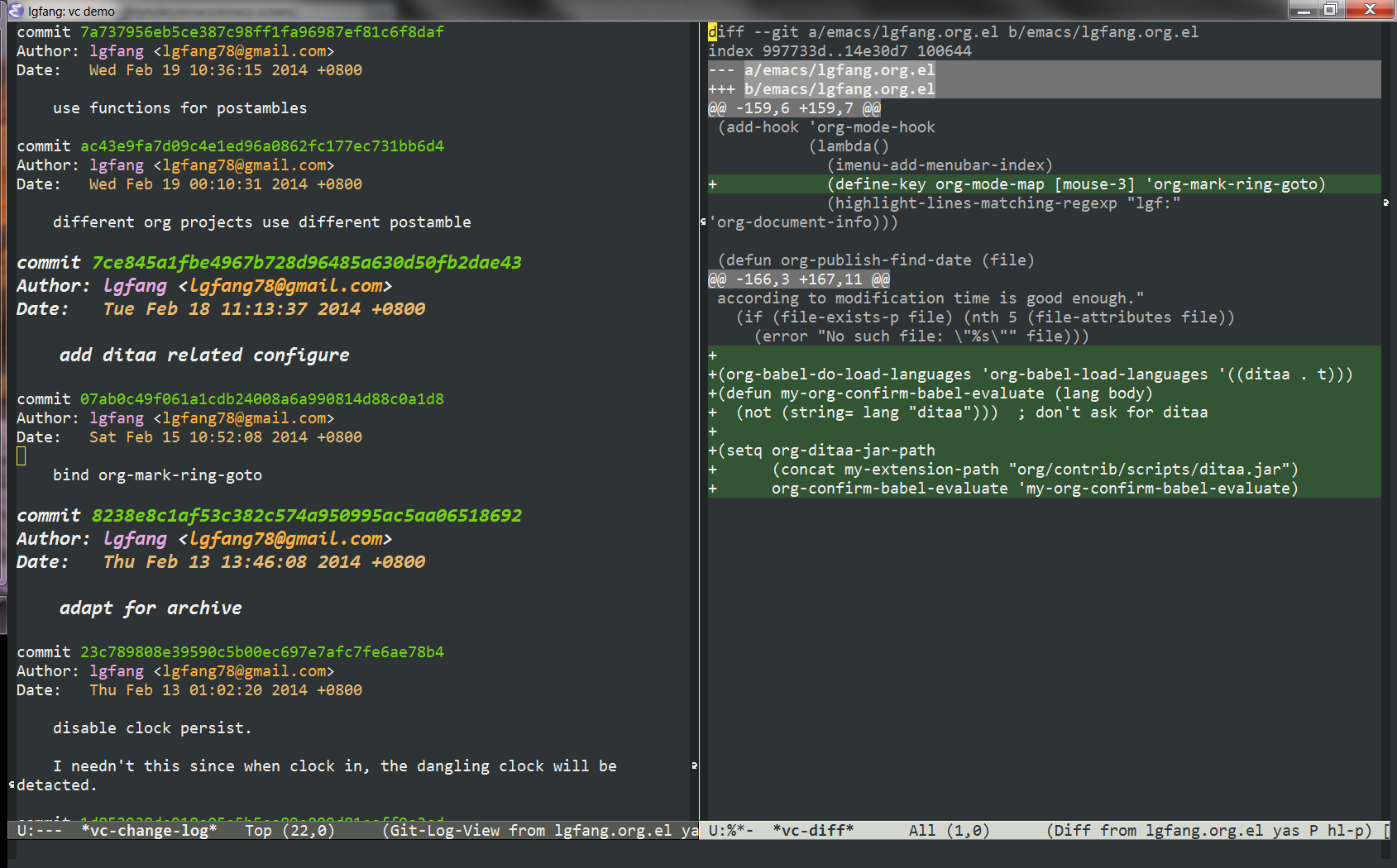The width and height of the screenshot is (1397, 868).
Task: Click the Git-Log-View mode indicator in mode line
Action: coord(445,831)
